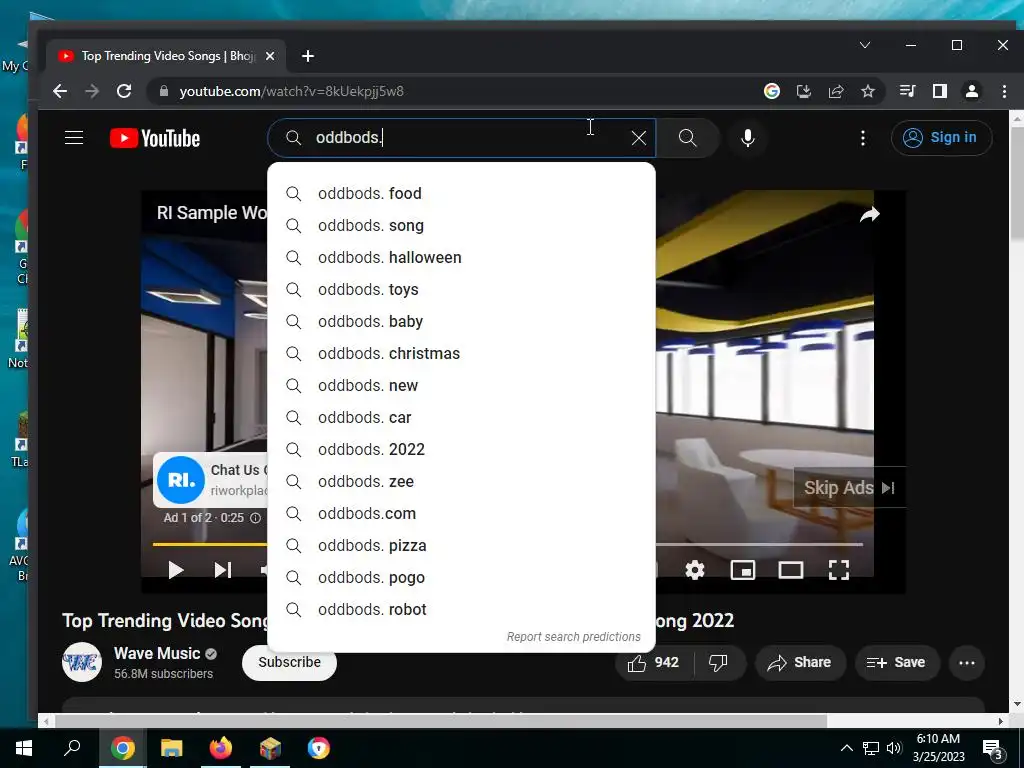The height and width of the screenshot is (768, 1024).
Task: Launch Firefox from the taskbar
Action: [221, 748]
